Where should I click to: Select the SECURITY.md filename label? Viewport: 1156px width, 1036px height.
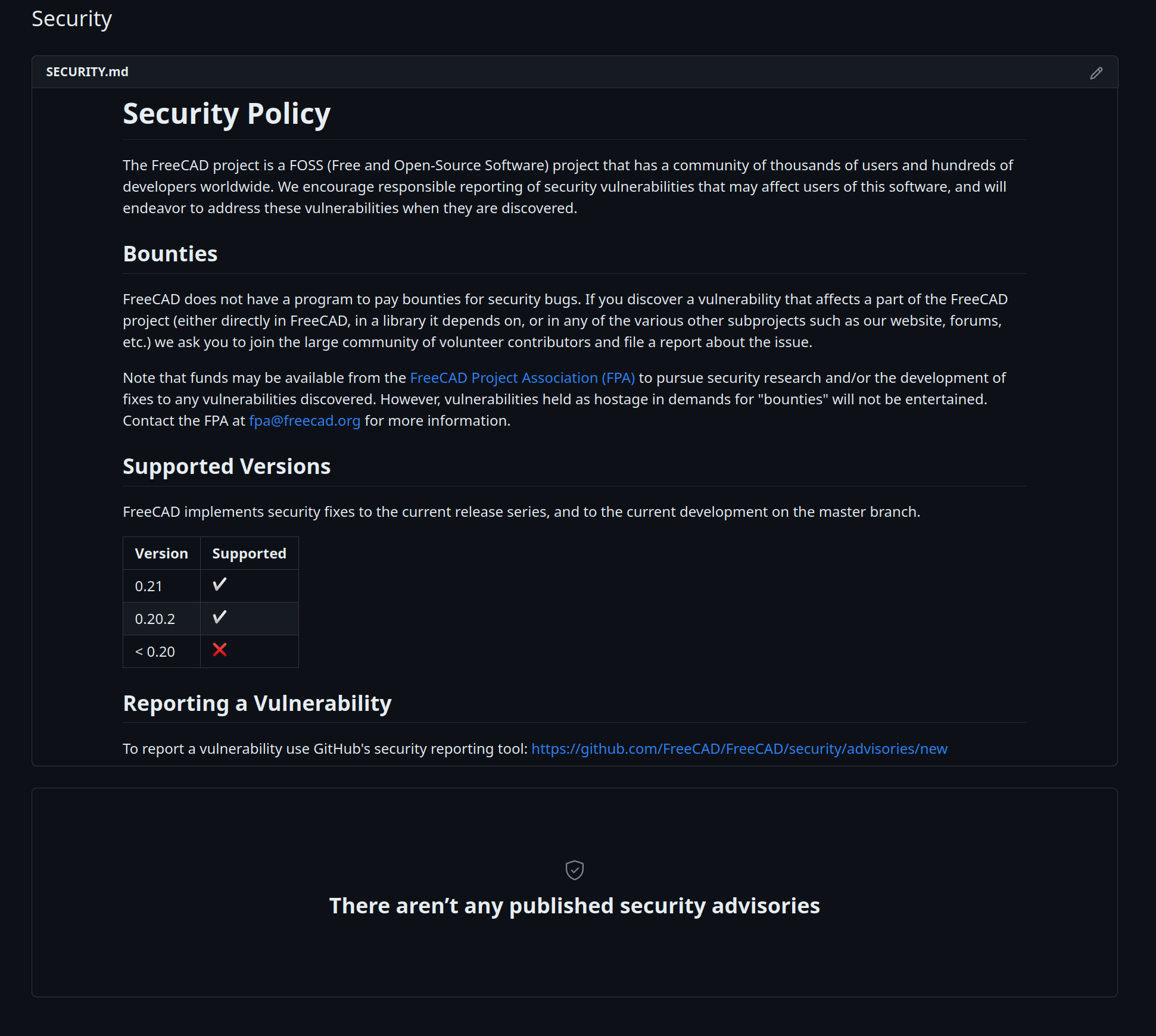pos(87,71)
